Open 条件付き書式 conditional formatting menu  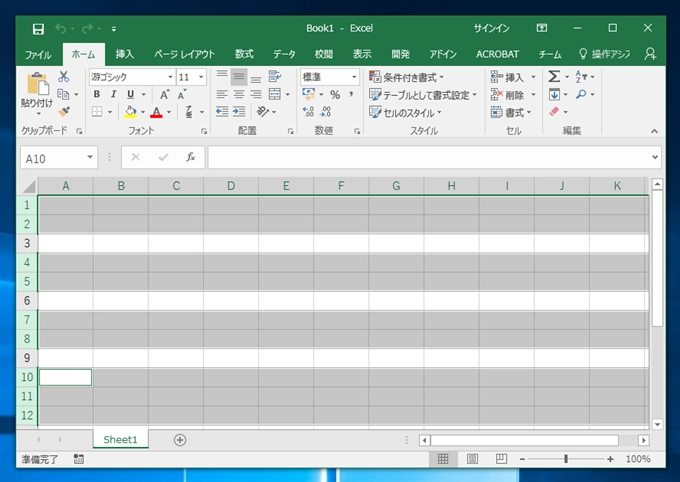406,77
